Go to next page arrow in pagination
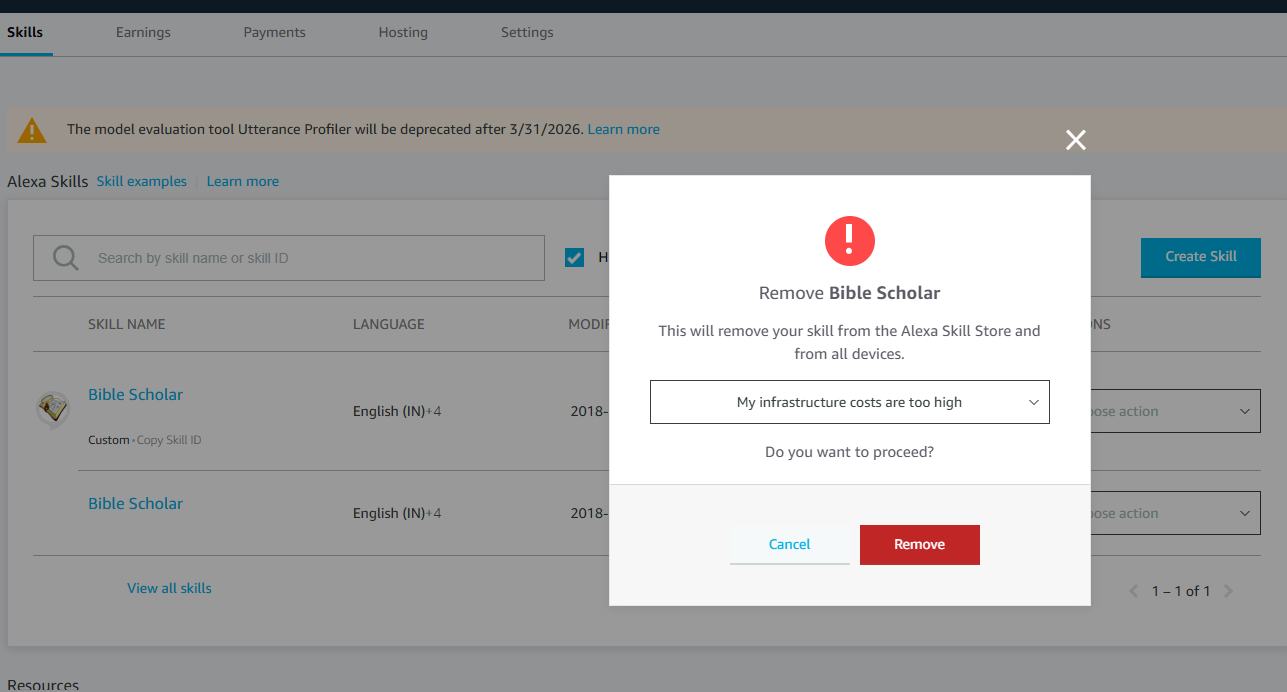The image size is (1287, 692). point(1229,591)
